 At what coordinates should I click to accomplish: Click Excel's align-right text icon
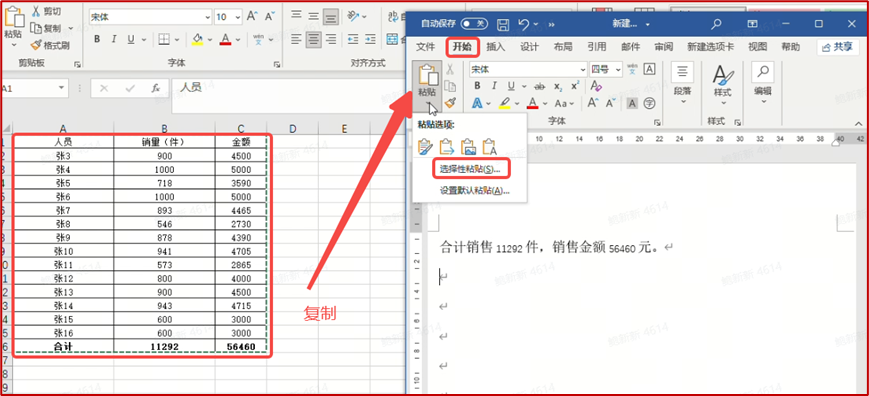[331, 39]
